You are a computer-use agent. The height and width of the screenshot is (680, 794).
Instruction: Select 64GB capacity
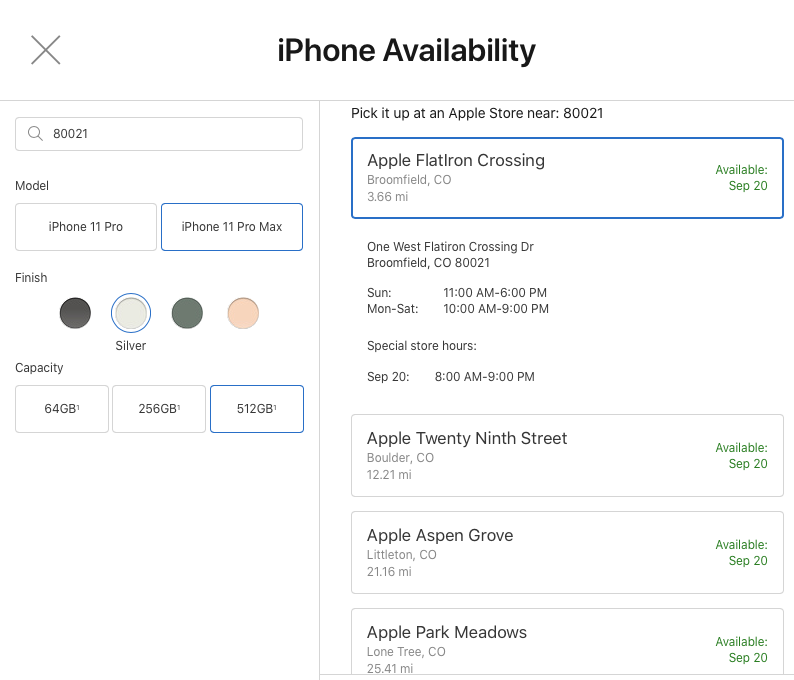[62, 409]
